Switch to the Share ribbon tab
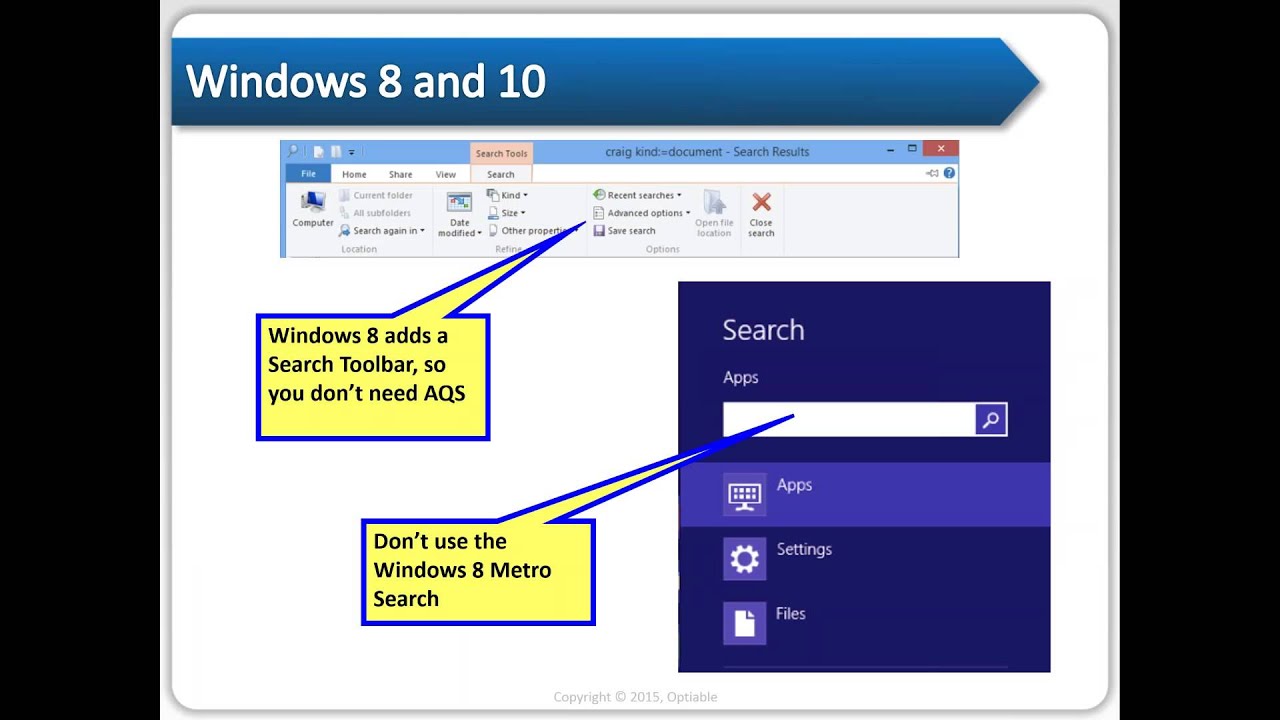The image size is (1280, 720). (x=400, y=174)
